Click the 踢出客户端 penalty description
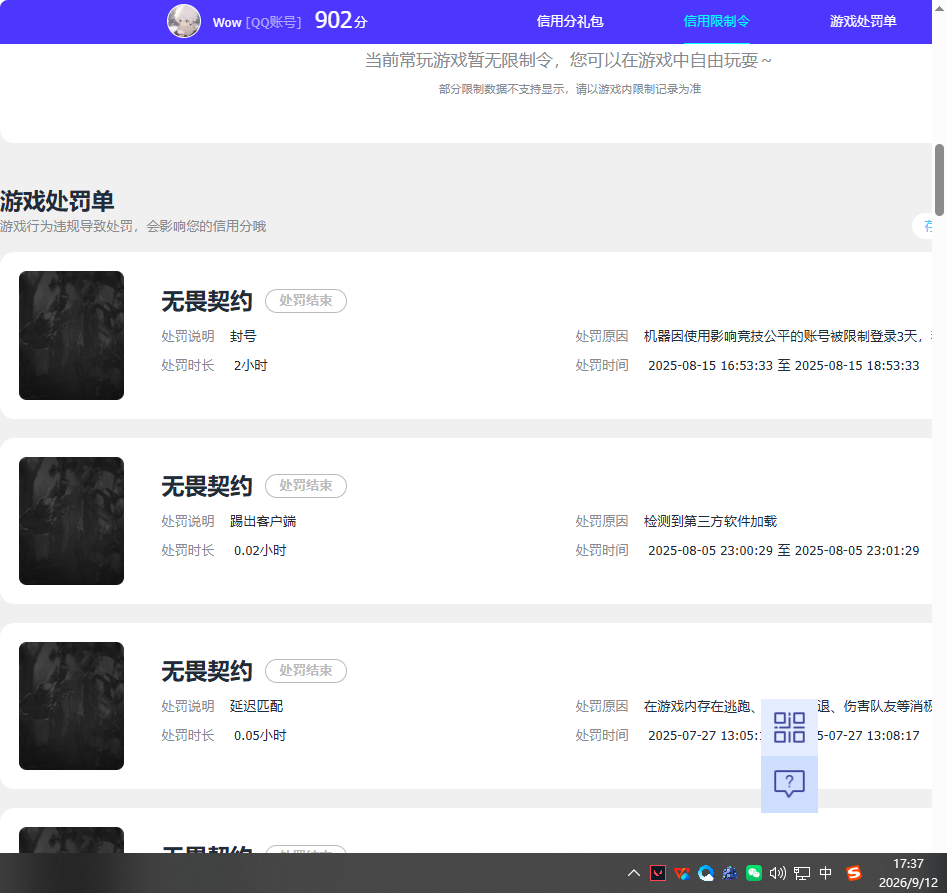This screenshot has width=947, height=893. coord(263,521)
